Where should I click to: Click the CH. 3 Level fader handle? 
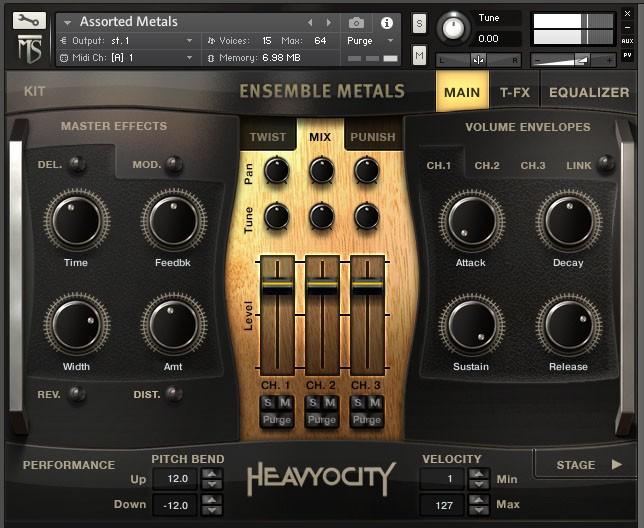[368, 285]
